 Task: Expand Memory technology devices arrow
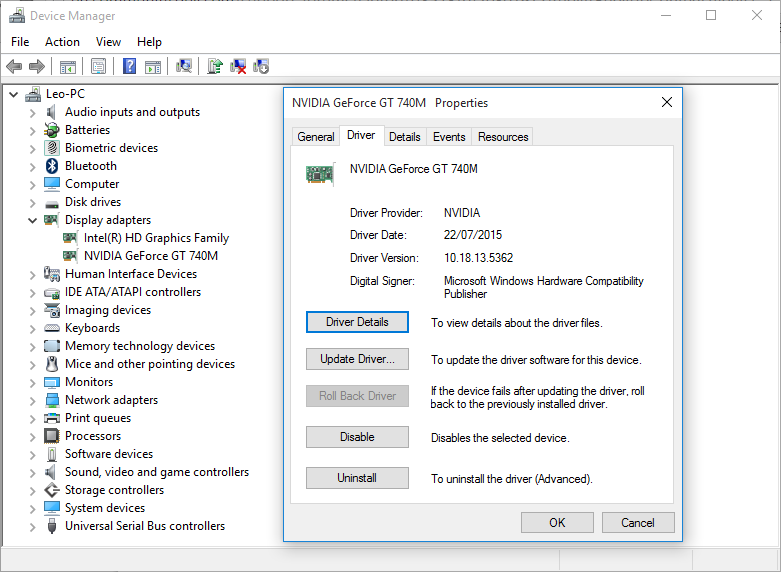click(x=32, y=346)
